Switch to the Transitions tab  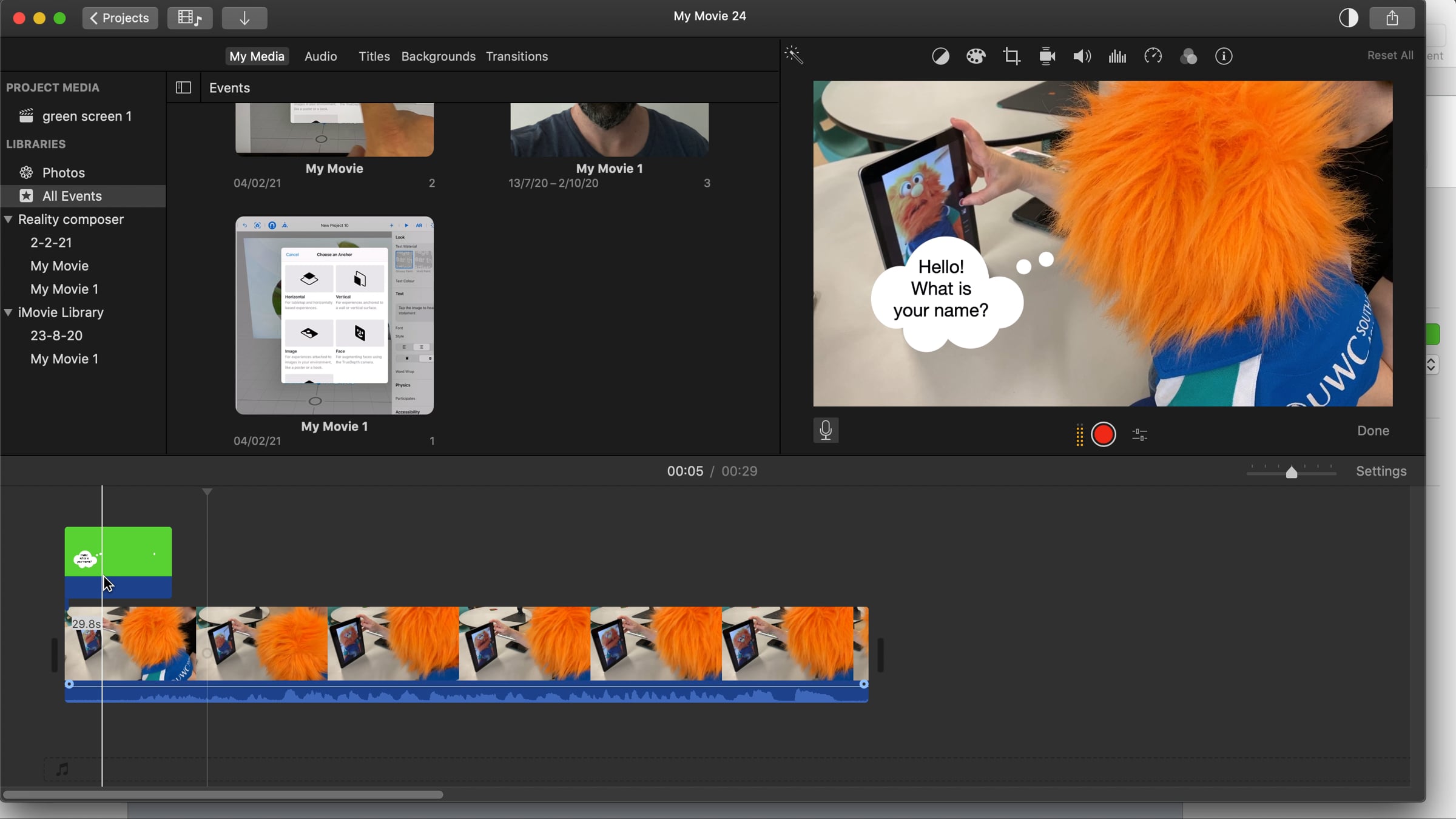coord(516,56)
